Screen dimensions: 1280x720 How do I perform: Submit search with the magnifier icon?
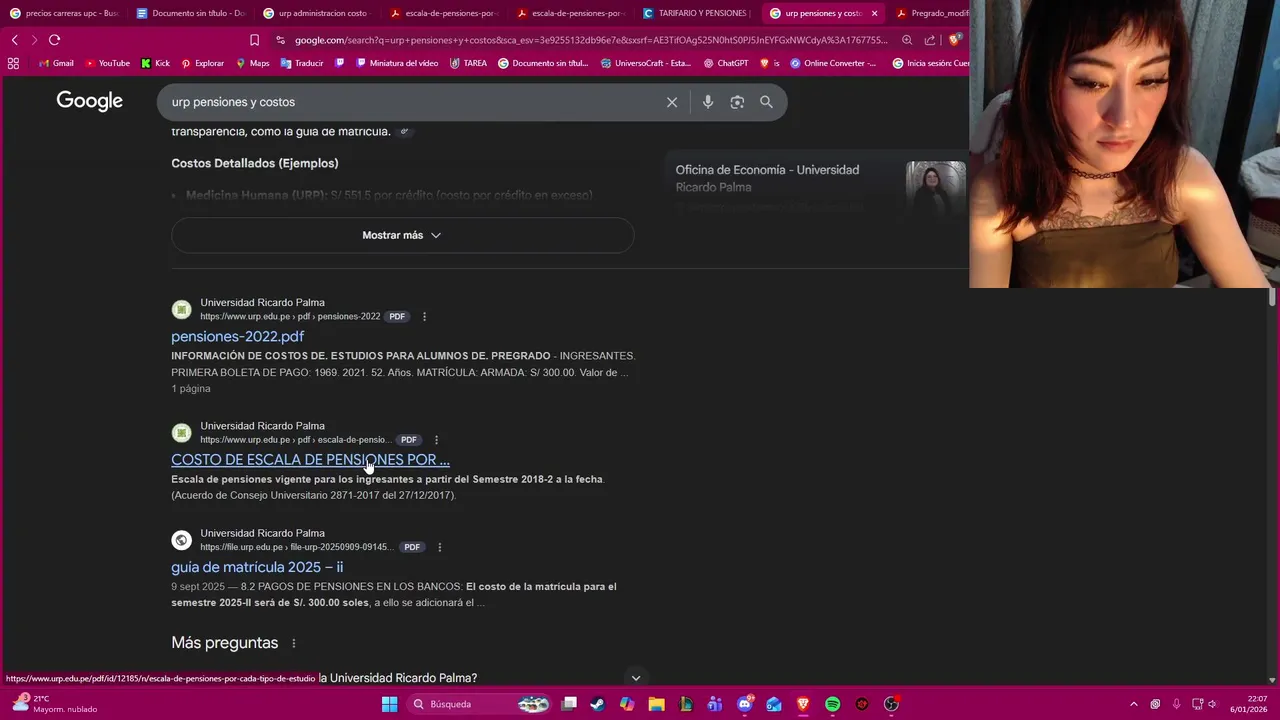point(766,102)
